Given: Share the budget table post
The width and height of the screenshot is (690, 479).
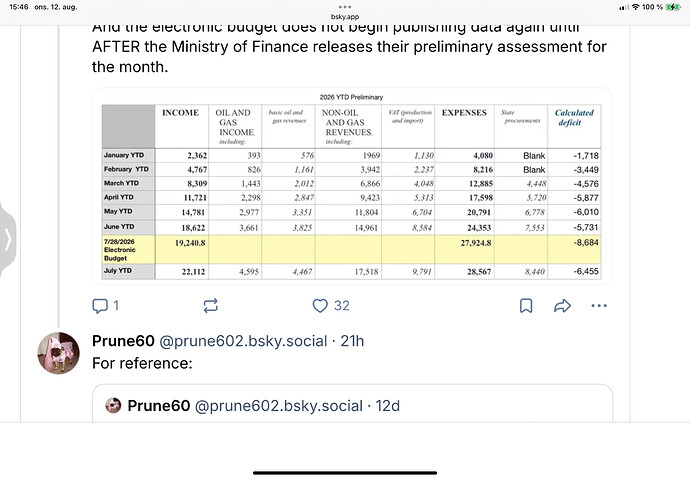Looking at the screenshot, I should click(x=562, y=306).
